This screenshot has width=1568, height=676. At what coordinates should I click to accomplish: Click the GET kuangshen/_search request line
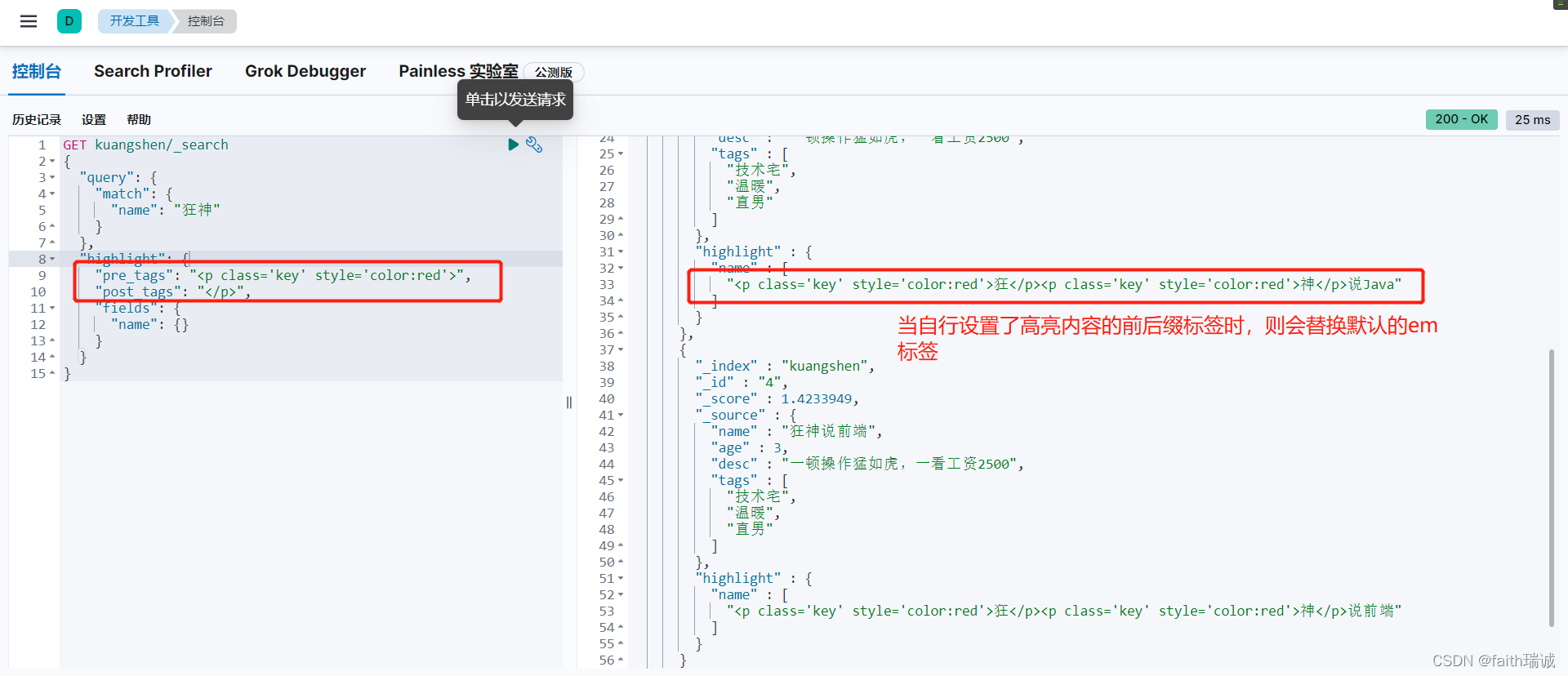pos(145,145)
